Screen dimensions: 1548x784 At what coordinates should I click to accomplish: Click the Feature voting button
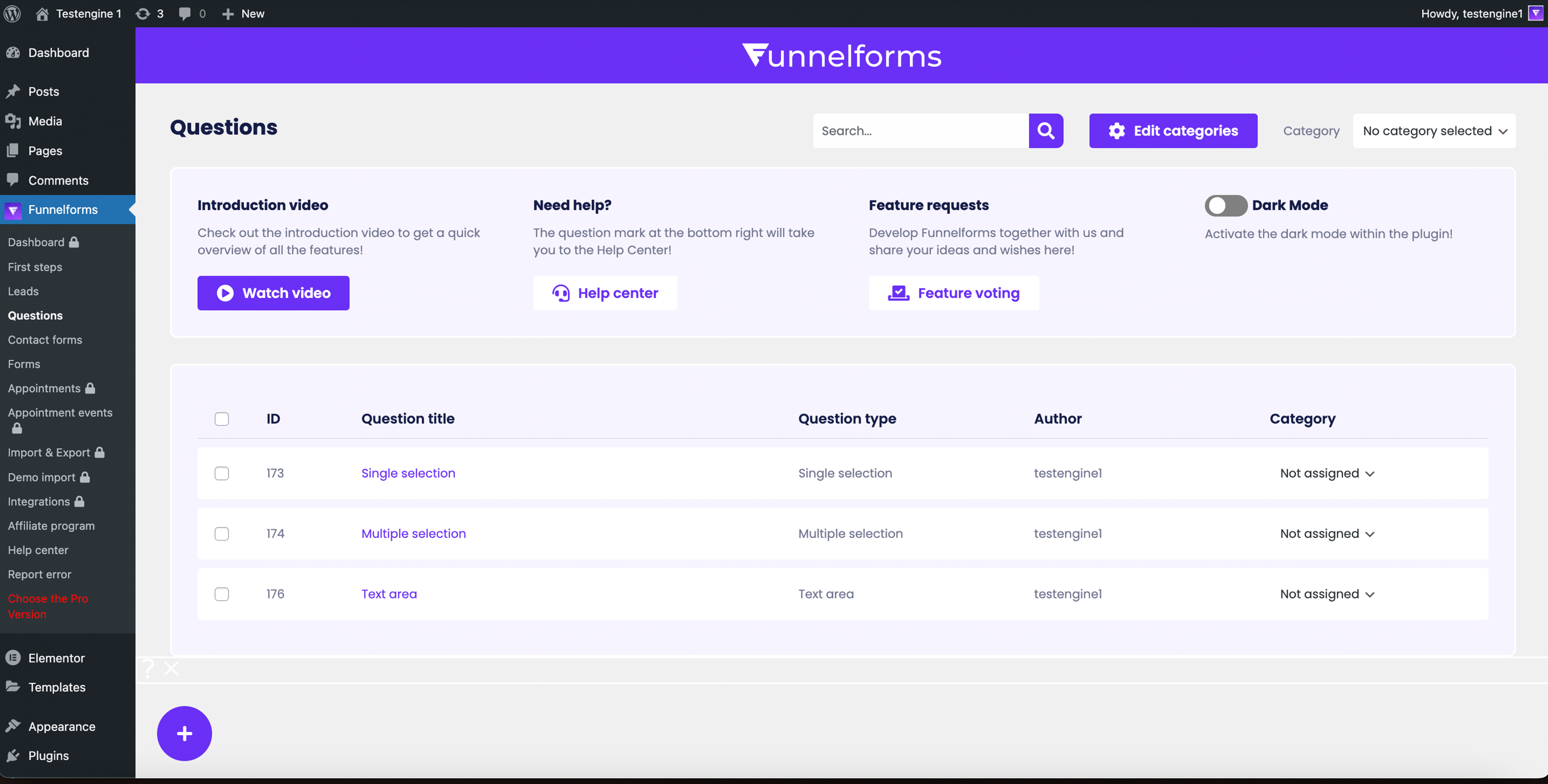point(954,293)
